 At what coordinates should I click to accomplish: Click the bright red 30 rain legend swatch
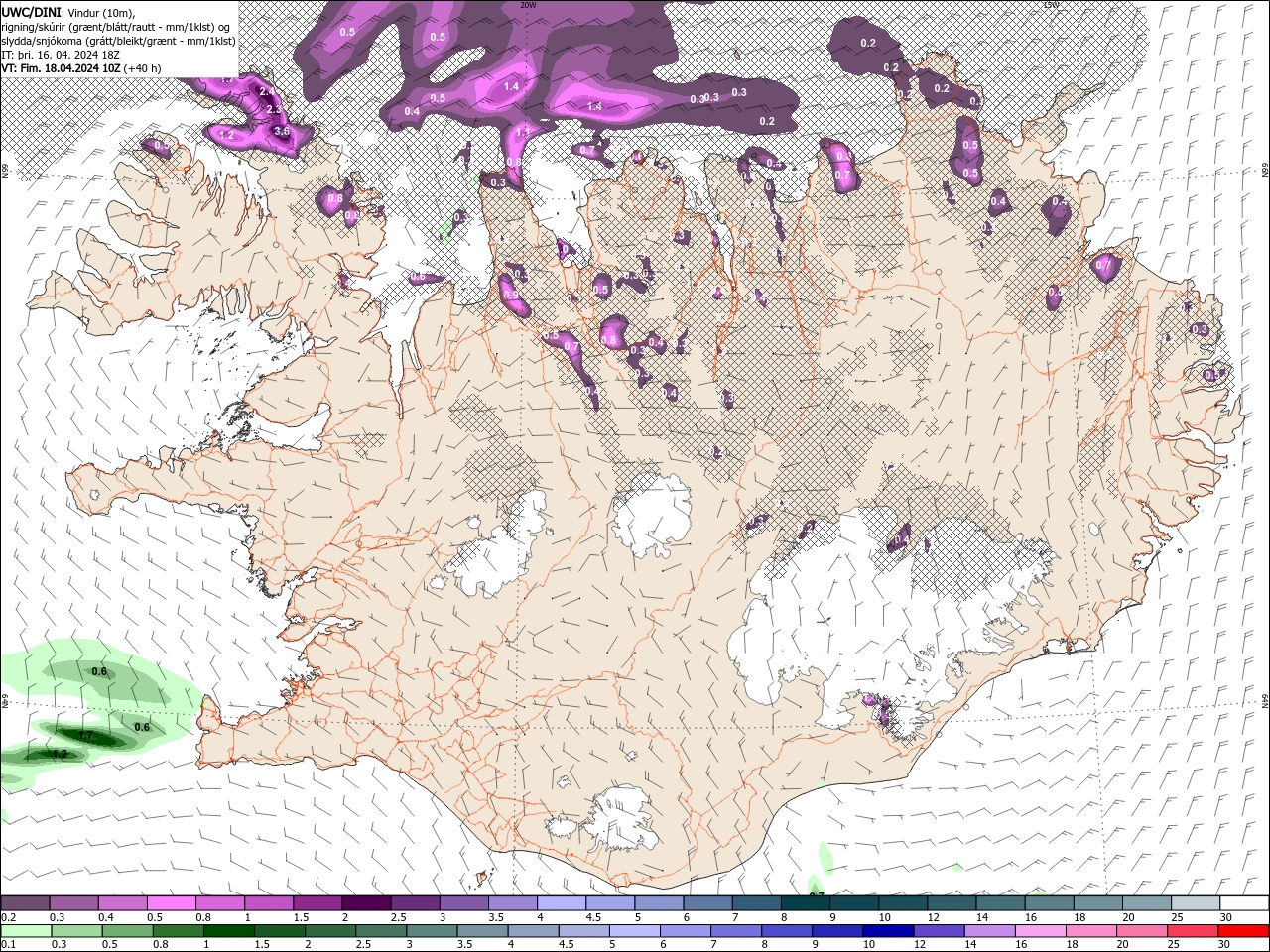pyautogui.click(x=1243, y=931)
